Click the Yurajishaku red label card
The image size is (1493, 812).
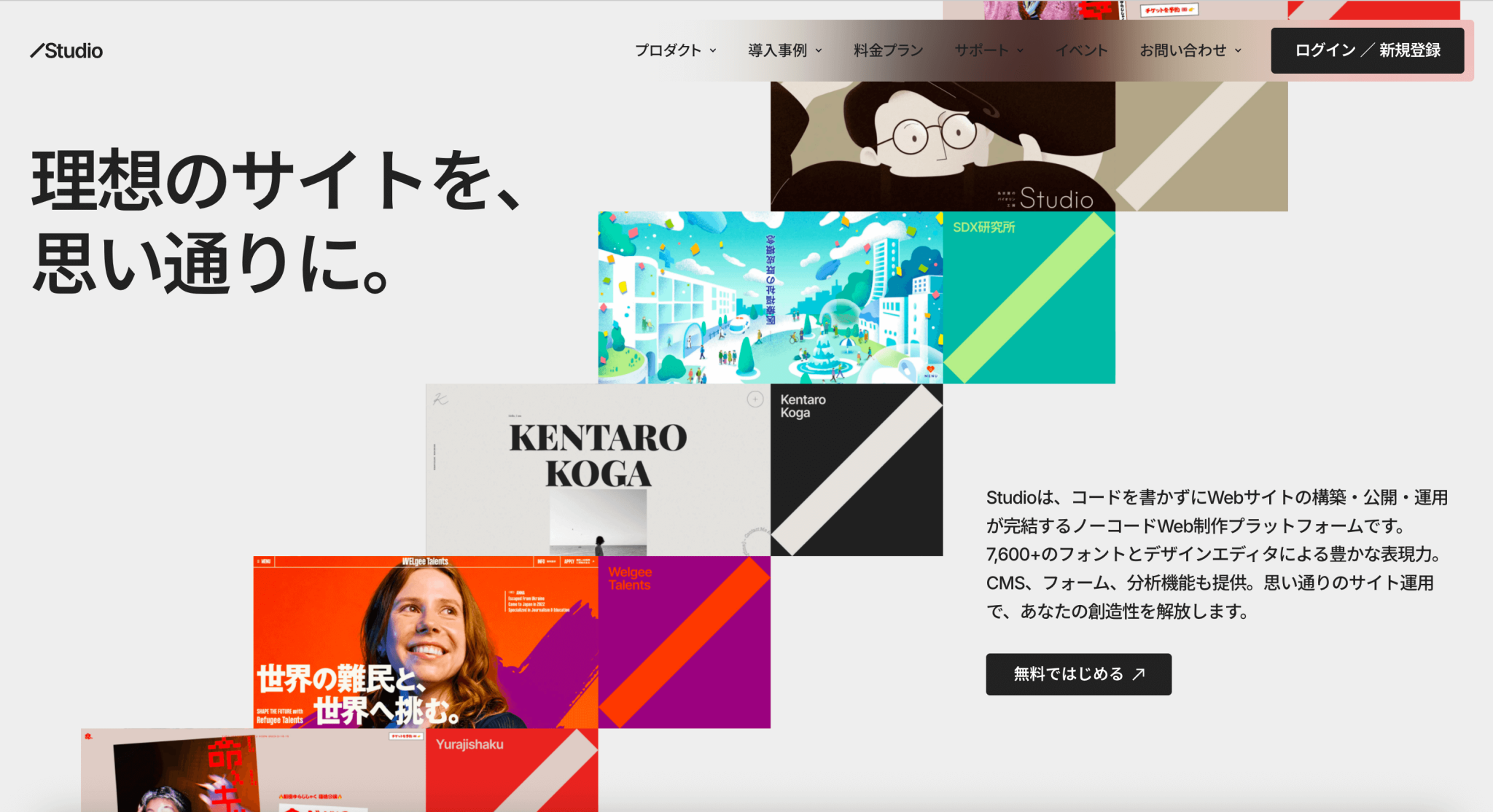point(512,770)
